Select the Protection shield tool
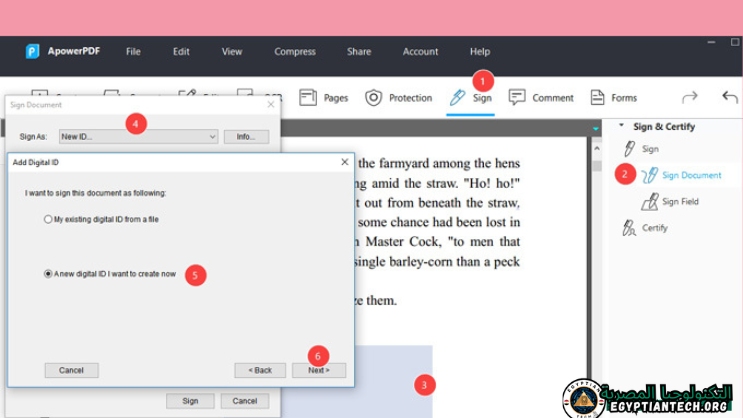The height and width of the screenshot is (418, 743). (398, 98)
